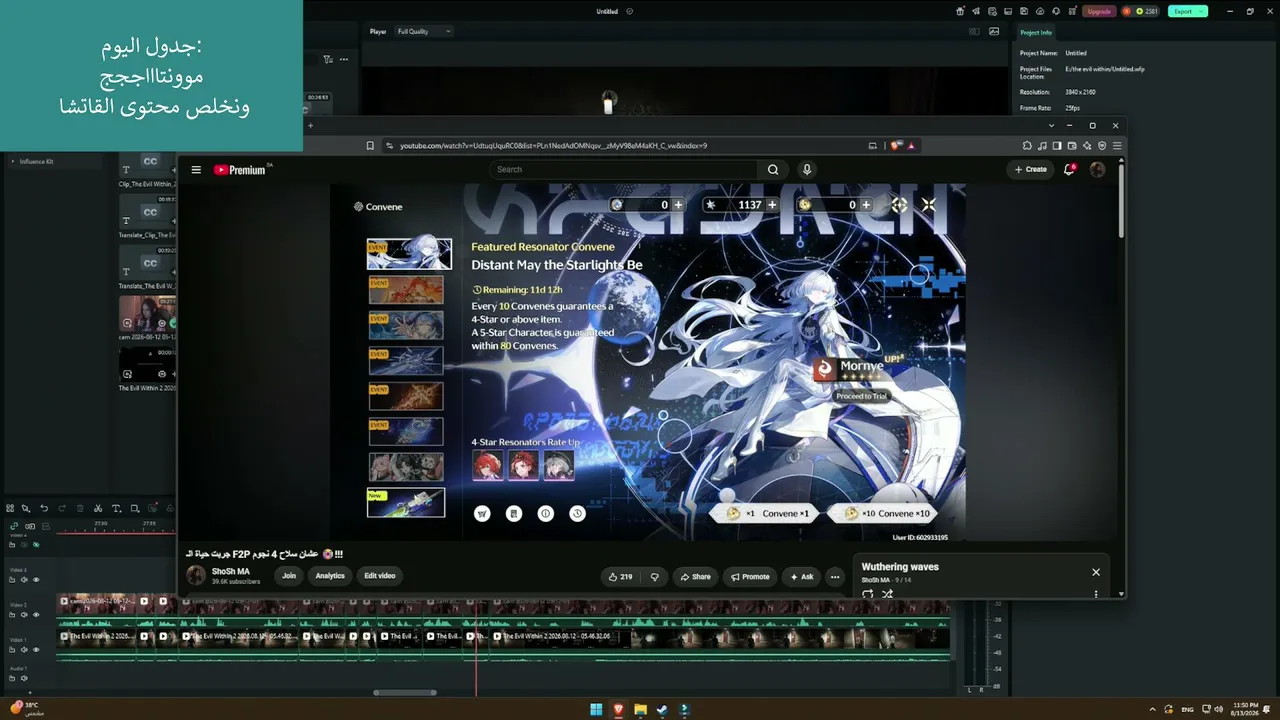
Task: Undo last edit in timeline toolbar
Action: (x=44, y=508)
